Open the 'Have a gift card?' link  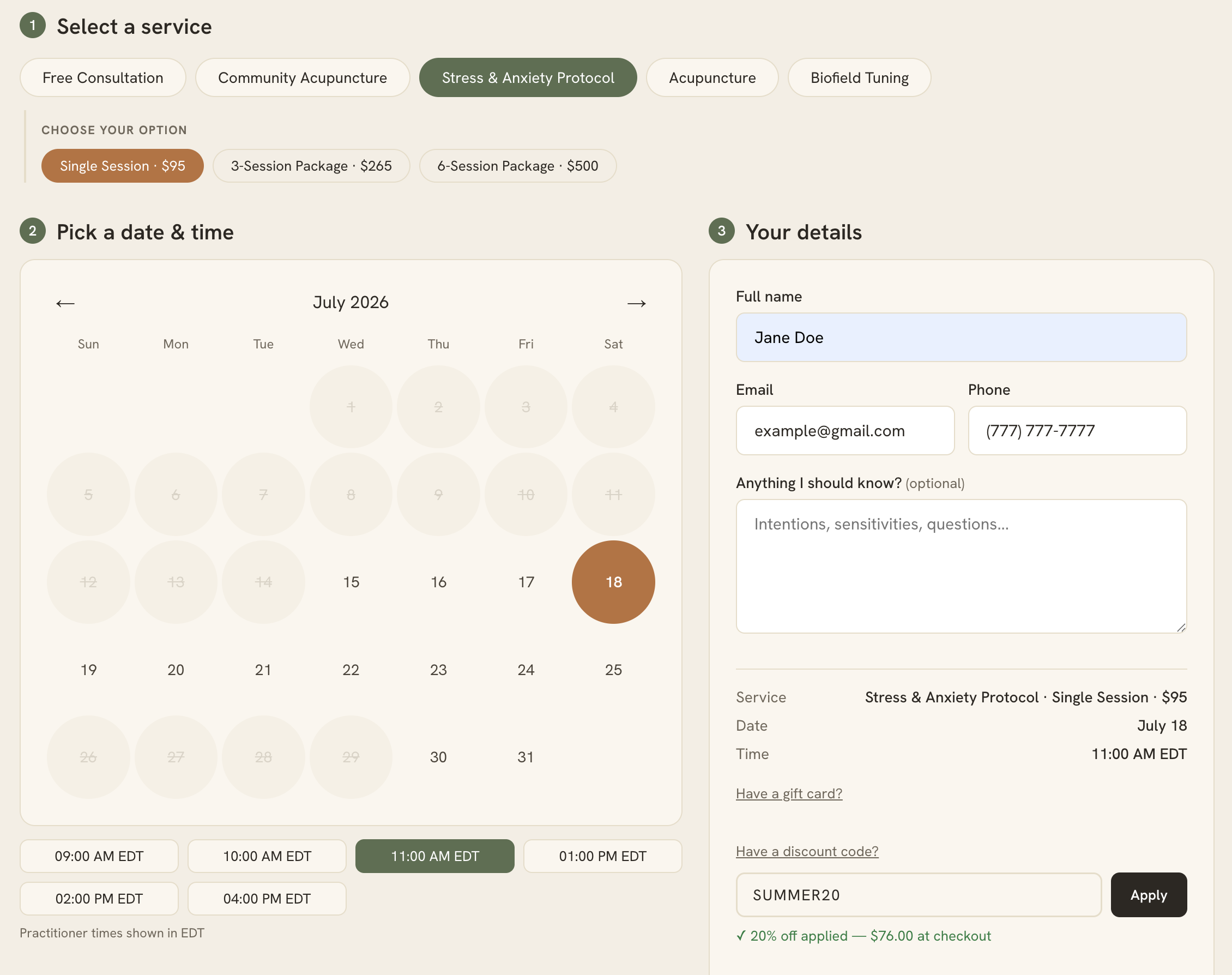789,793
